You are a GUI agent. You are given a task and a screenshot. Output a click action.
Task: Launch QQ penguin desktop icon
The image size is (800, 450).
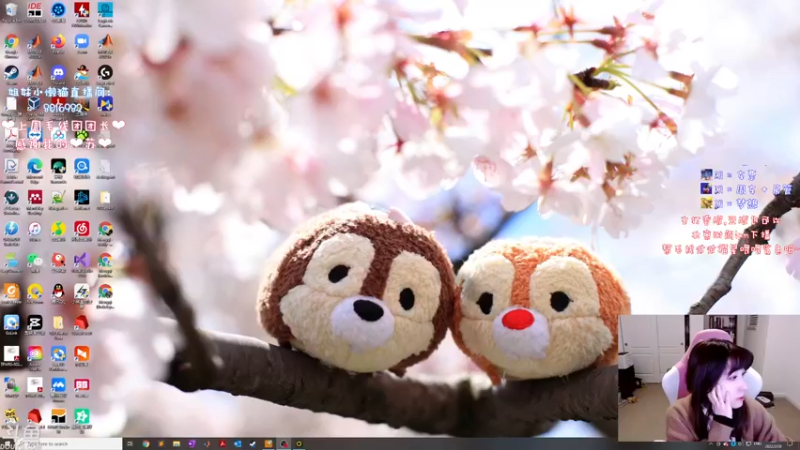(x=58, y=291)
